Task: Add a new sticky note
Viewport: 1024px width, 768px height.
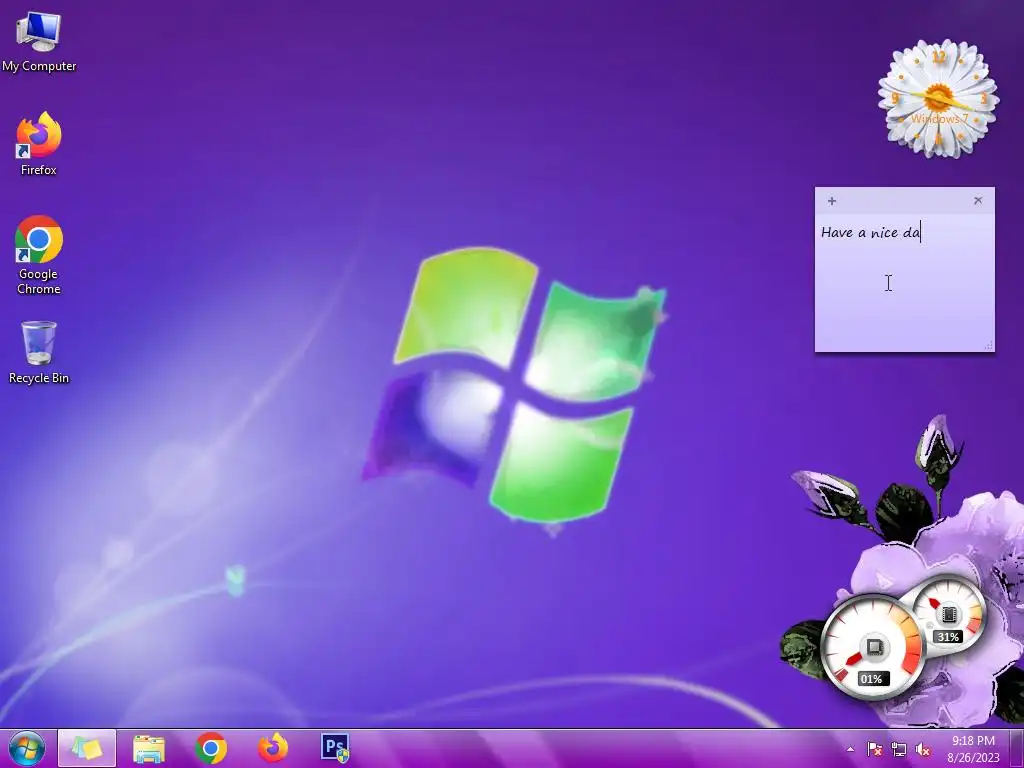Action: [831, 201]
